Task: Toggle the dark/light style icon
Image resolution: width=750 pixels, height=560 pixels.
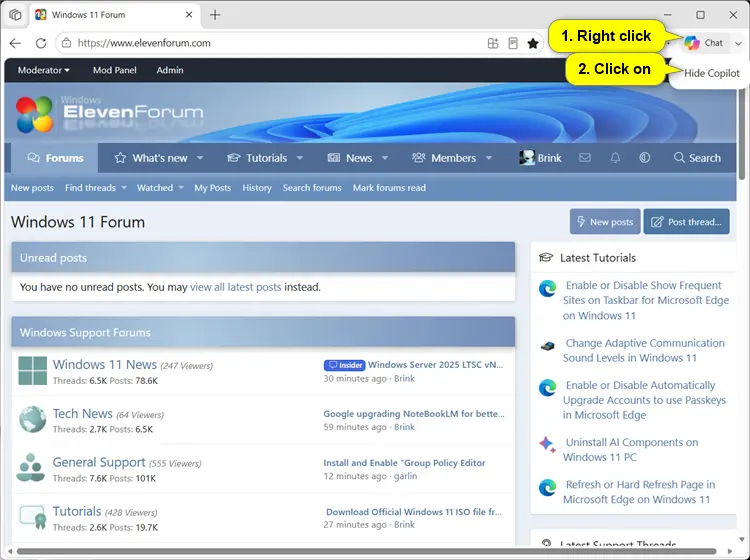Action: (x=644, y=158)
